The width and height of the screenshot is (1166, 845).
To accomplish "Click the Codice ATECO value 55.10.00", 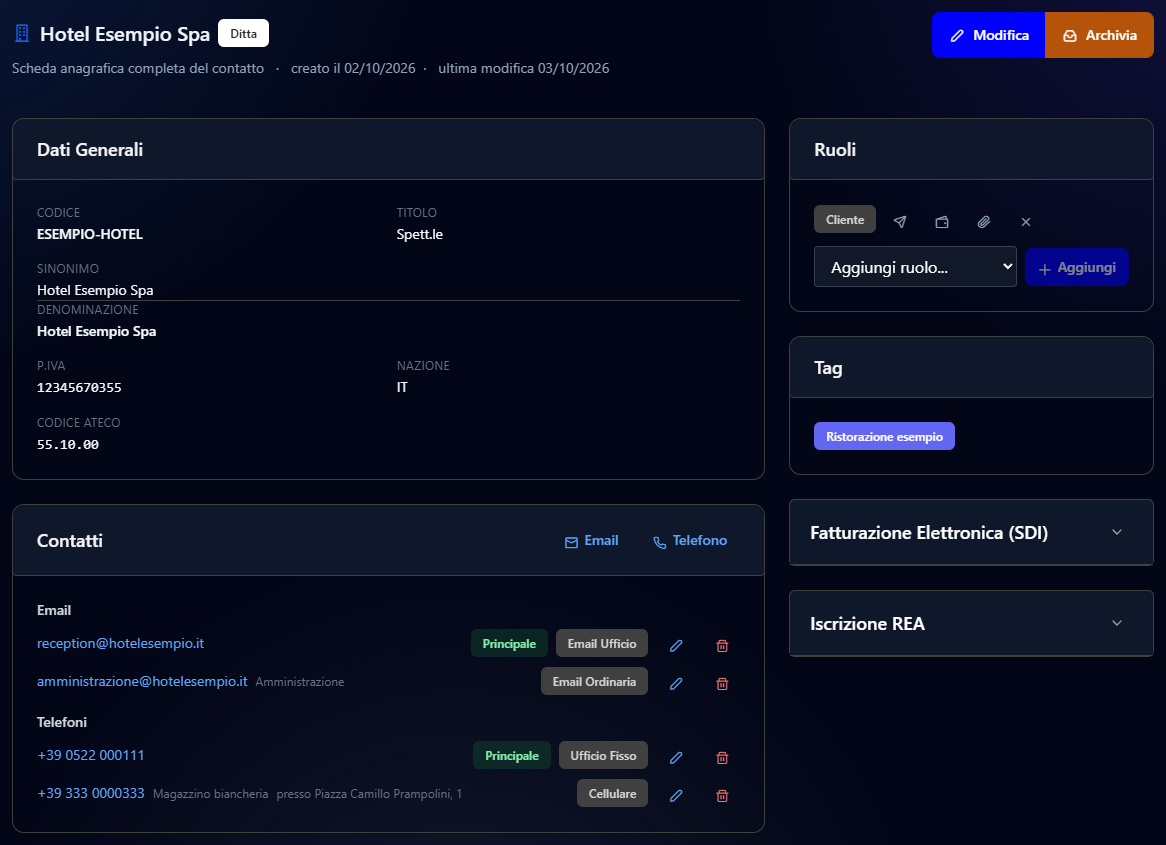I will [68, 444].
